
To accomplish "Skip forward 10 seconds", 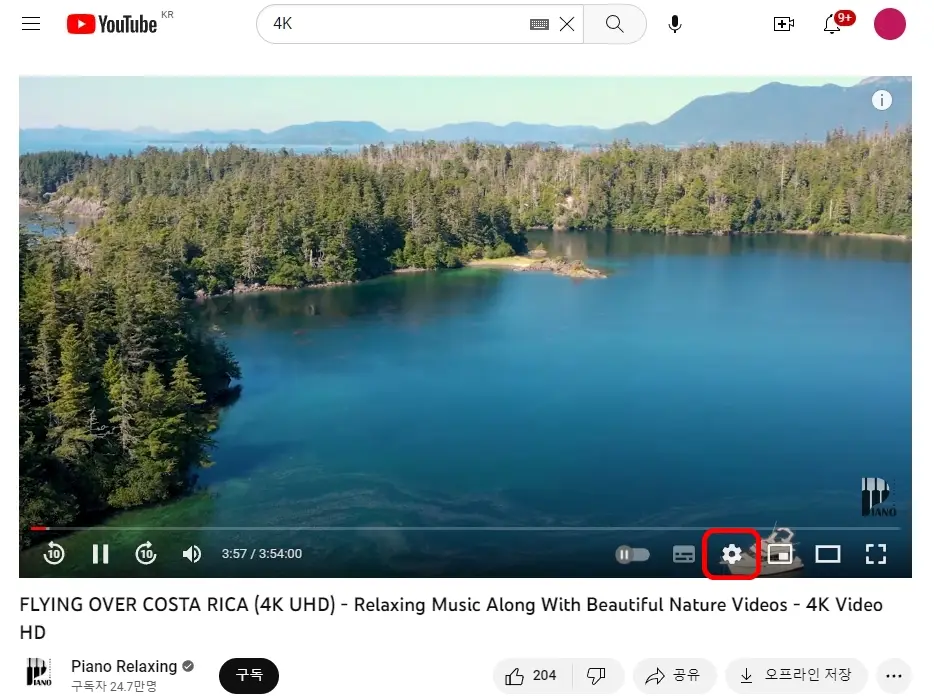I will pyautogui.click(x=146, y=554).
